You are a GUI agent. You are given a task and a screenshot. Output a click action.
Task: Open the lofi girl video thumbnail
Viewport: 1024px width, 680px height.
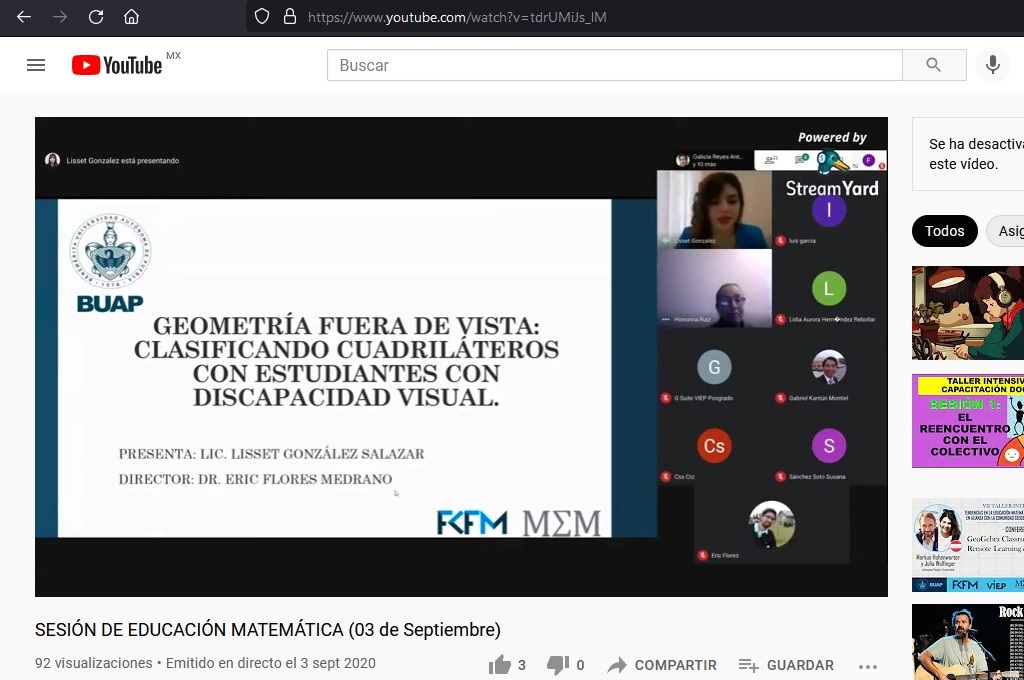point(968,313)
